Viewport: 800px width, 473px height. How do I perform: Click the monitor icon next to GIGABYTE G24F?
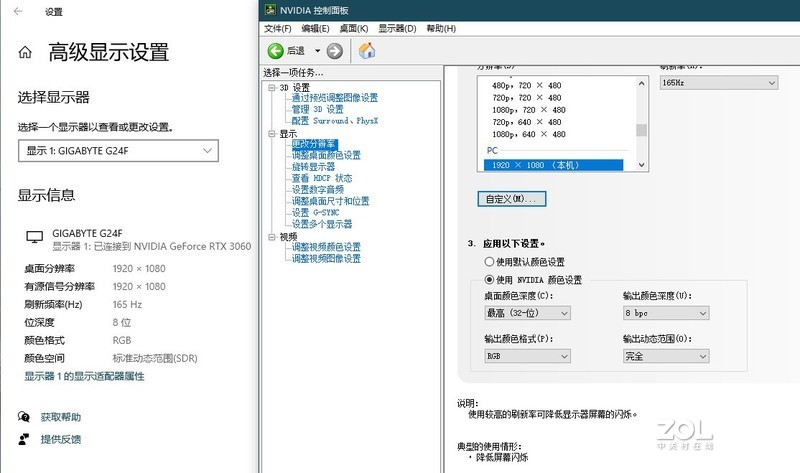35,237
